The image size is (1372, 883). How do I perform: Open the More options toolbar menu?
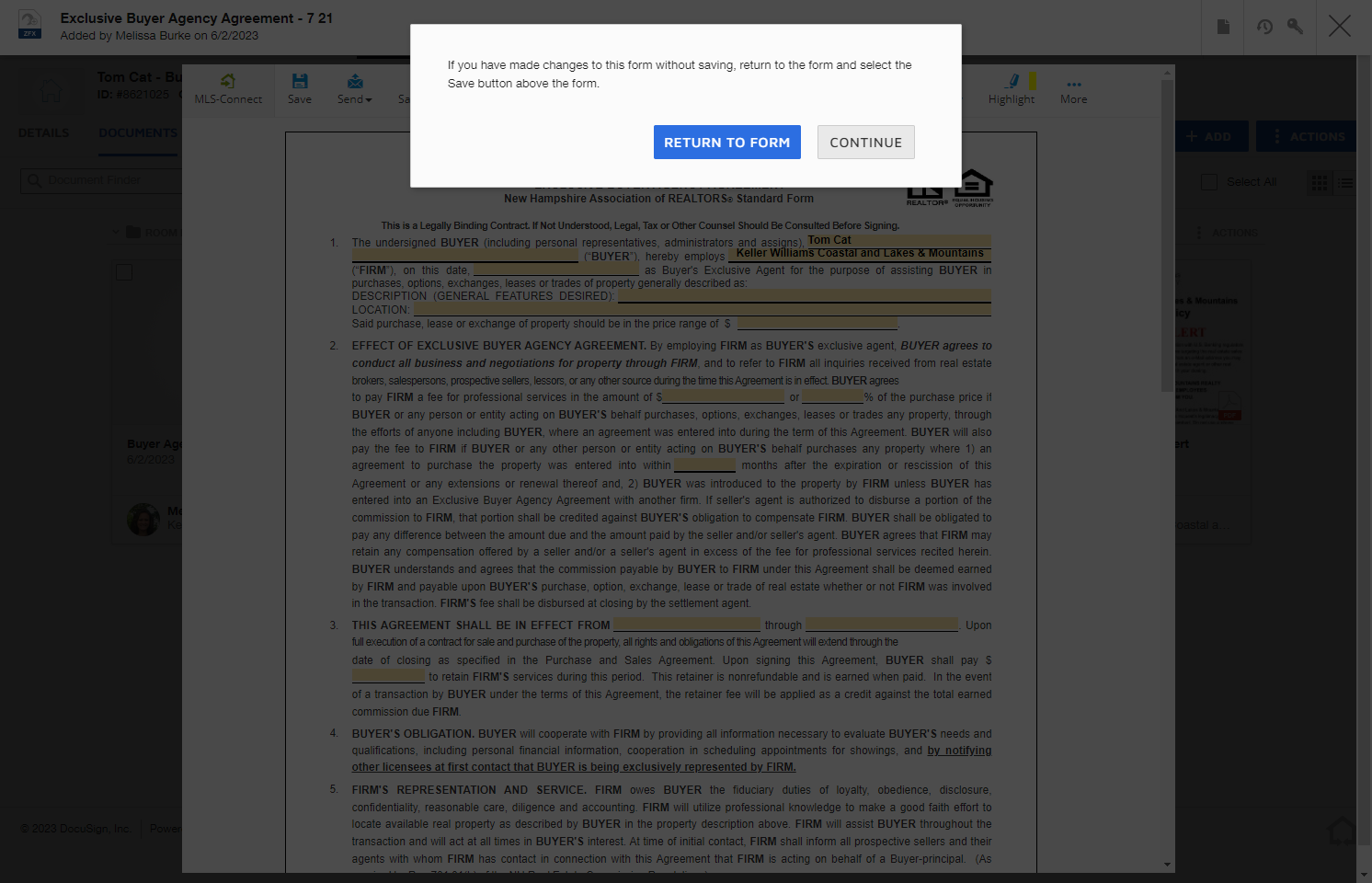point(1073,89)
